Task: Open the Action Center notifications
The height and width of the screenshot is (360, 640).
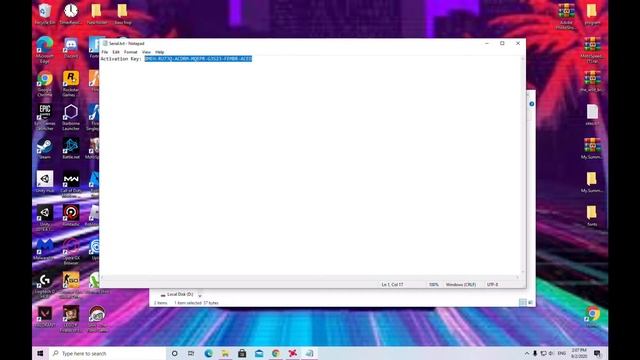Action: click(x=597, y=353)
